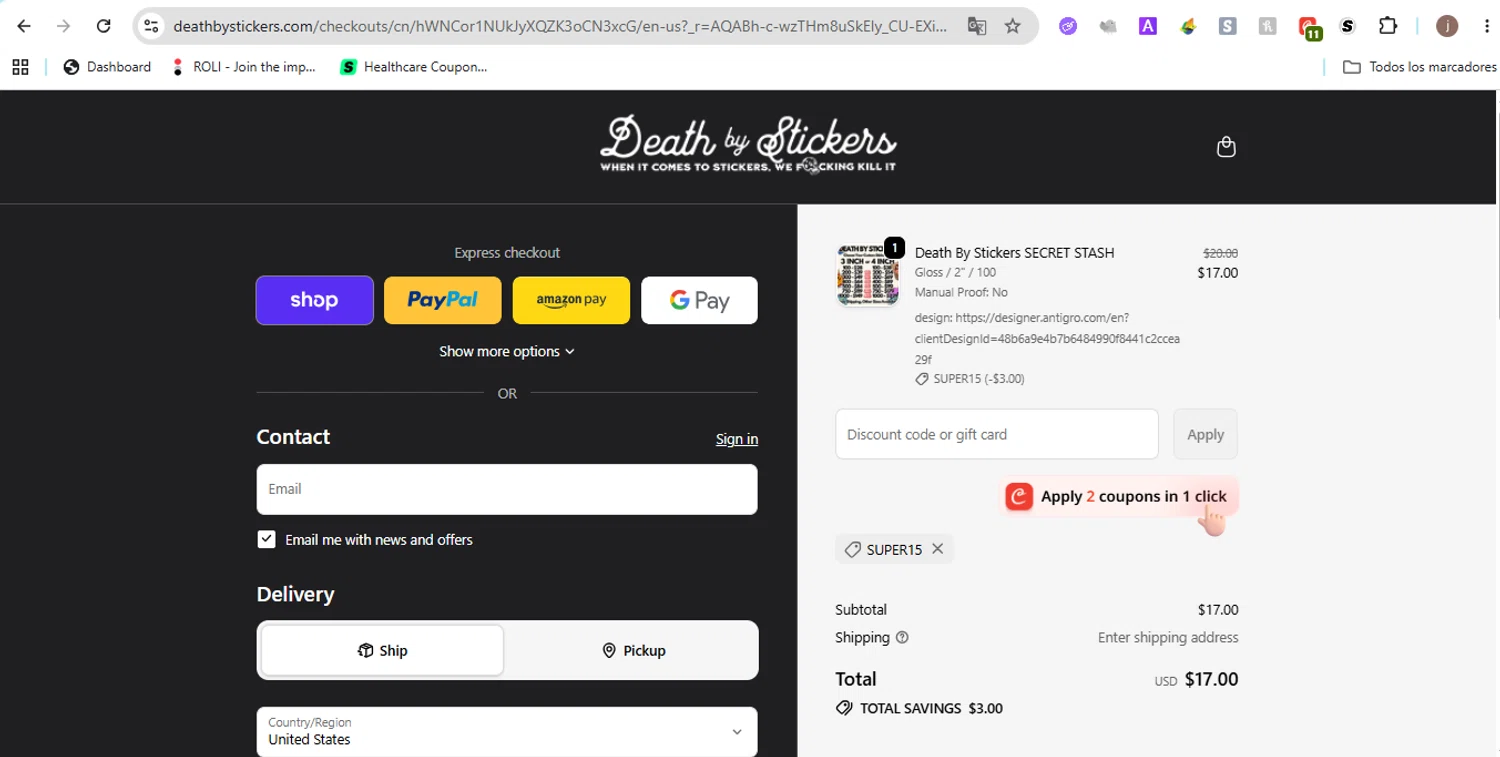This screenshot has width=1500, height=757.
Task: Click the purple A extension icon
Action: tap(1148, 27)
